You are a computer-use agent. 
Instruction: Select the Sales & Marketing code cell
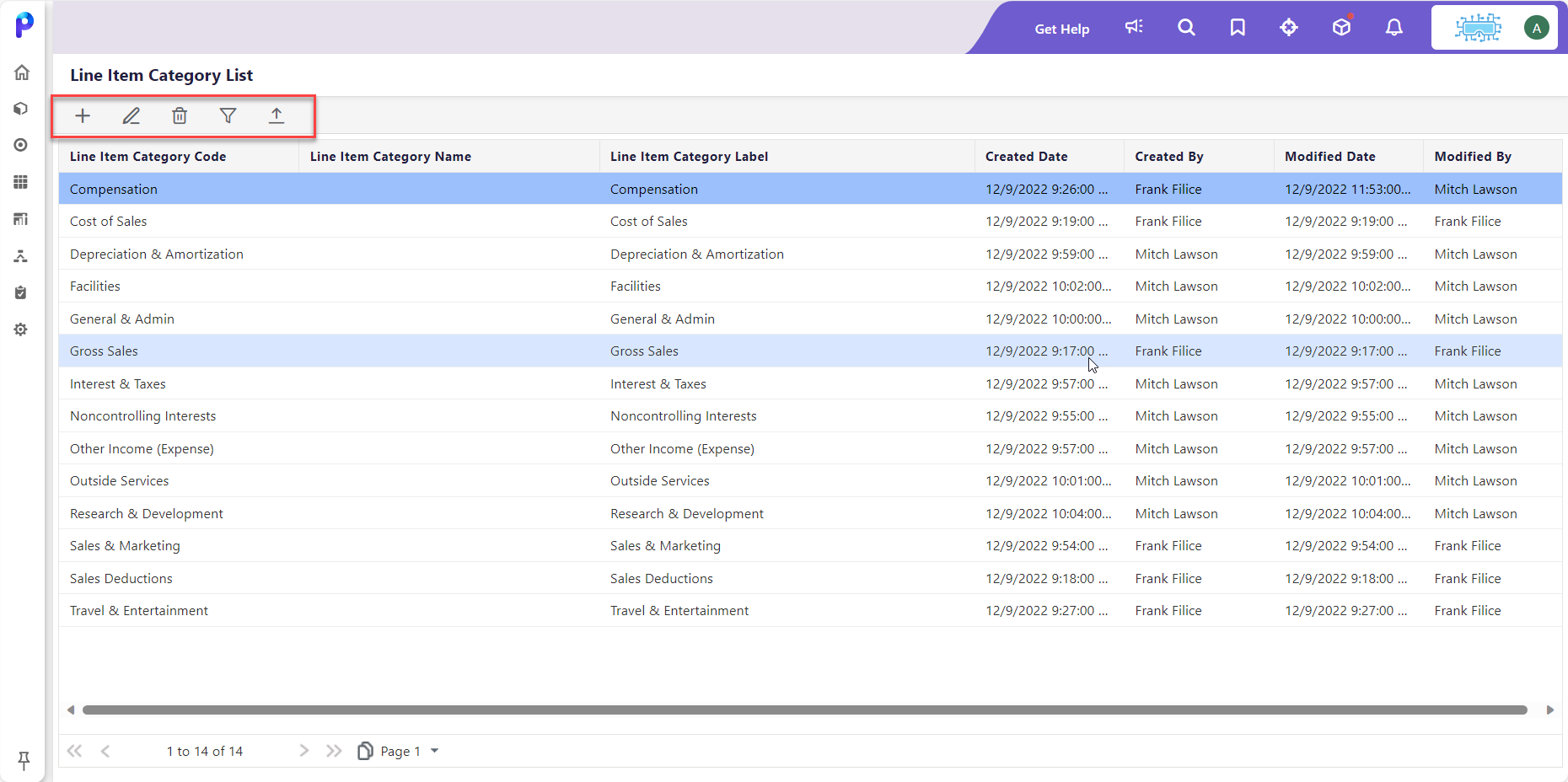[179, 546]
